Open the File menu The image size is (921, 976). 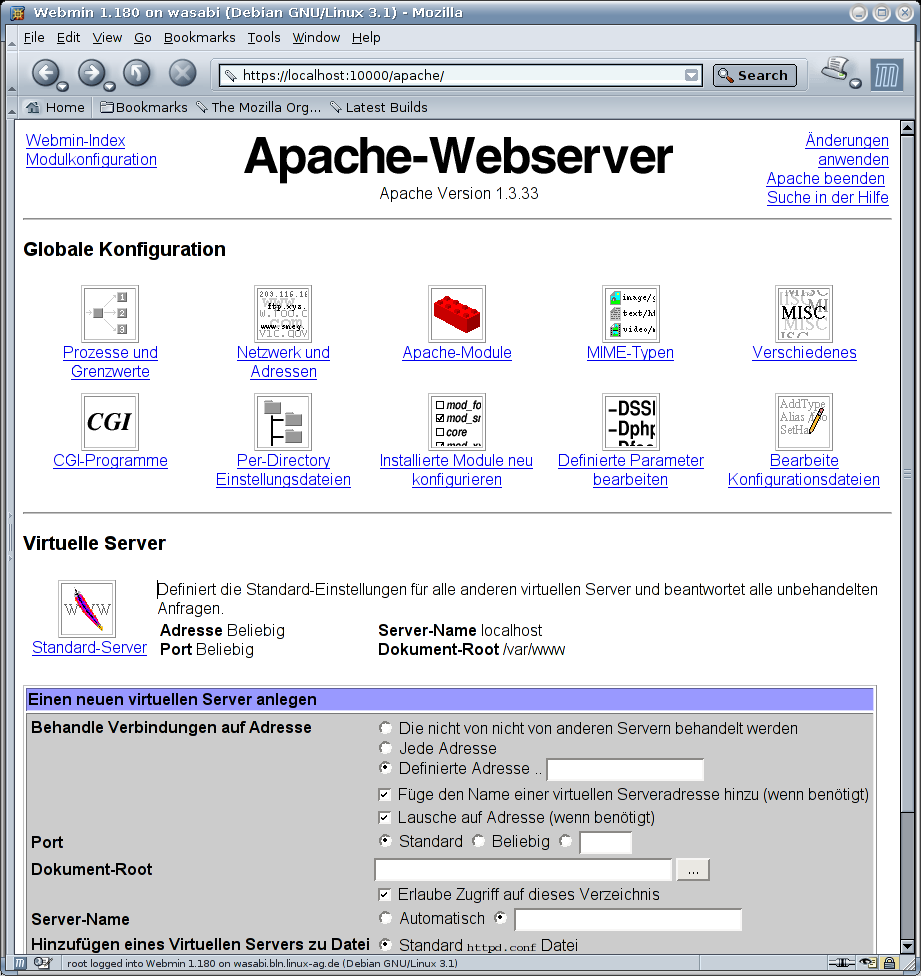tap(34, 37)
